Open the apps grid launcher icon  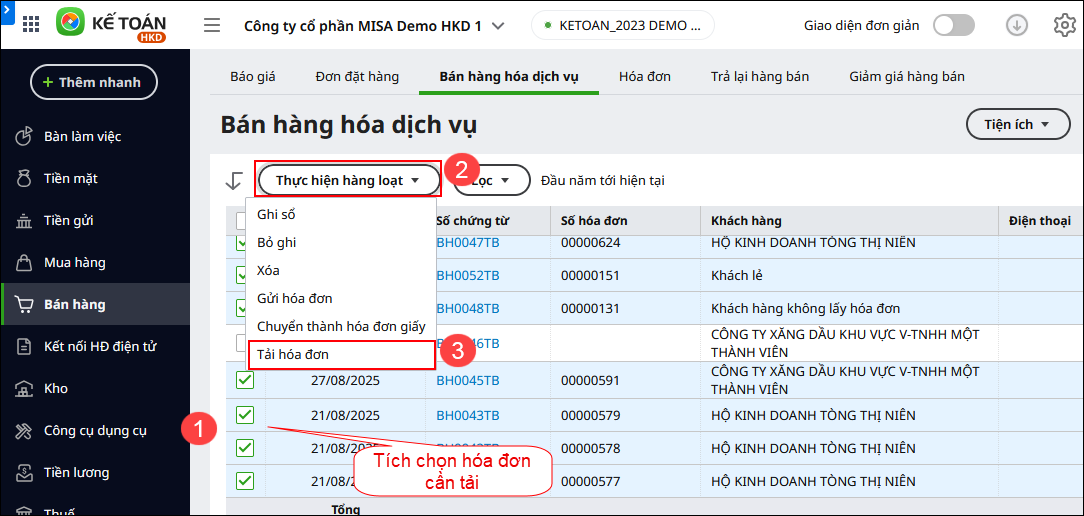pos(31,24)
